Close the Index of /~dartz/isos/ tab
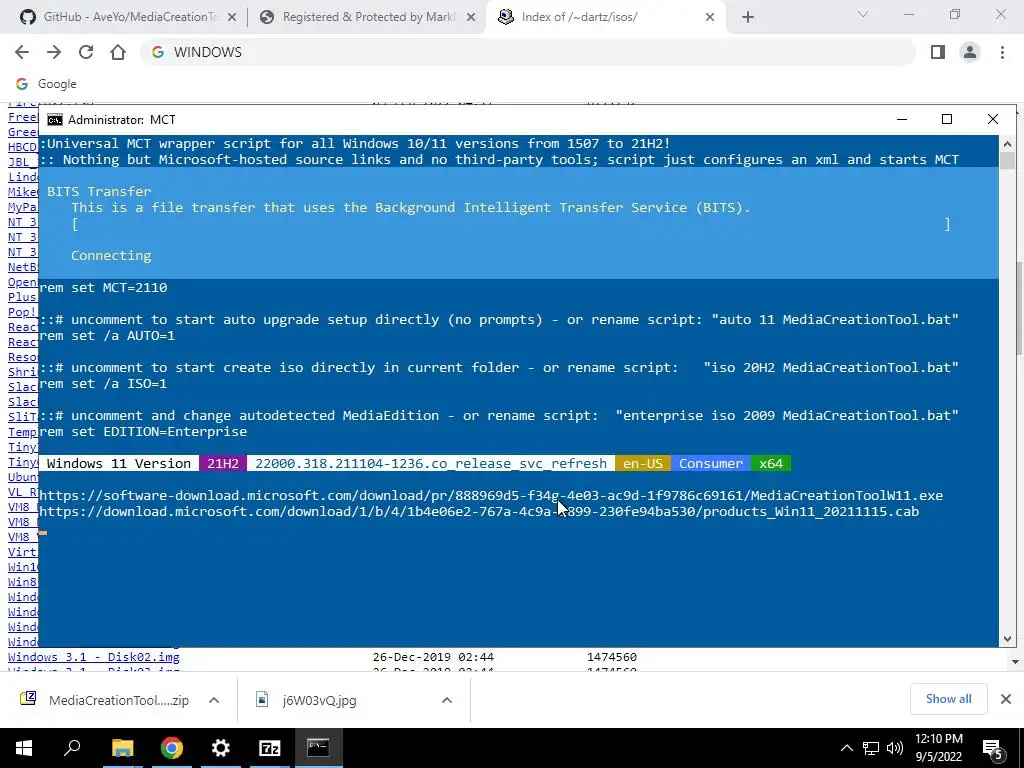1024x768 pixels. 710,18
